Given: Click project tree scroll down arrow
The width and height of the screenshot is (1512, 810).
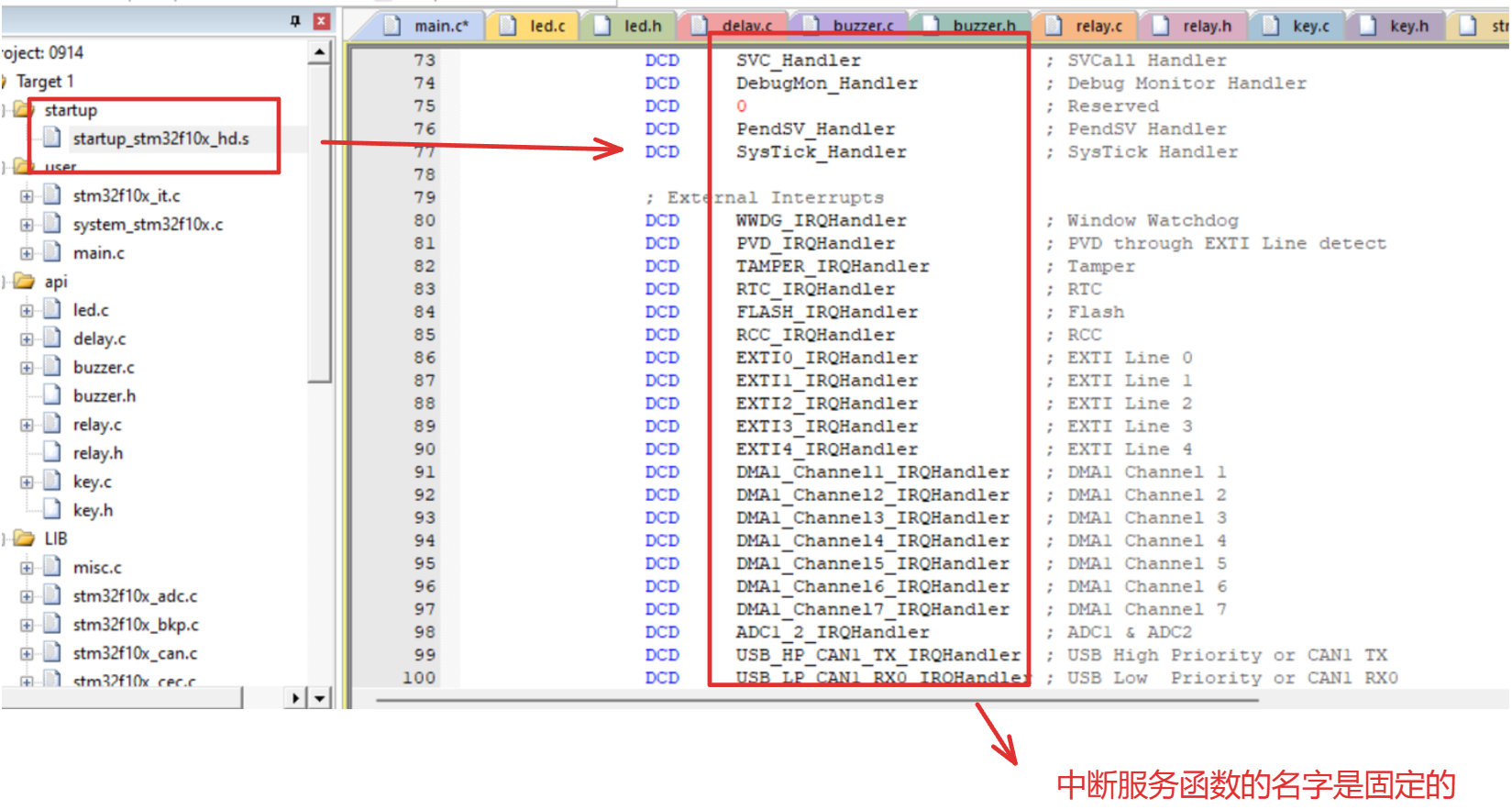Looking at the screenshot, I should pos(319,698).
